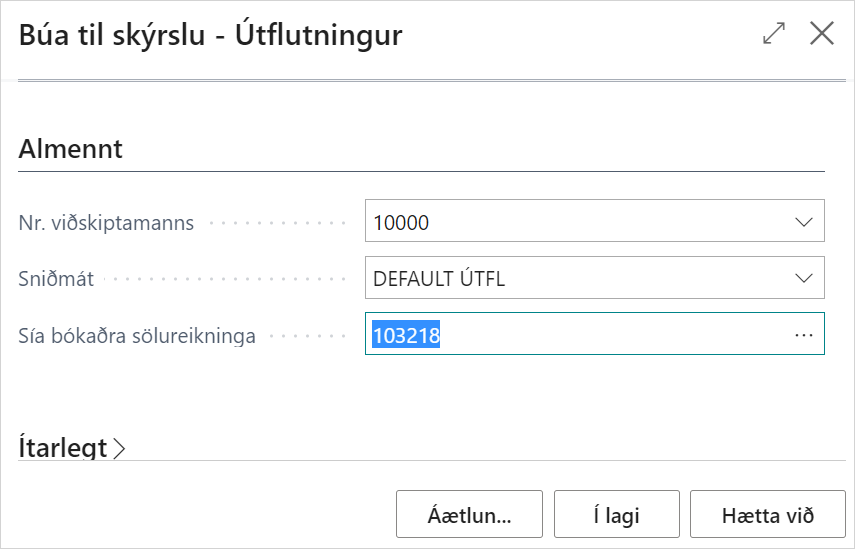The image size is (855, 549).
Task: Click the Sniðmát label
Action: tap(56, 279)
